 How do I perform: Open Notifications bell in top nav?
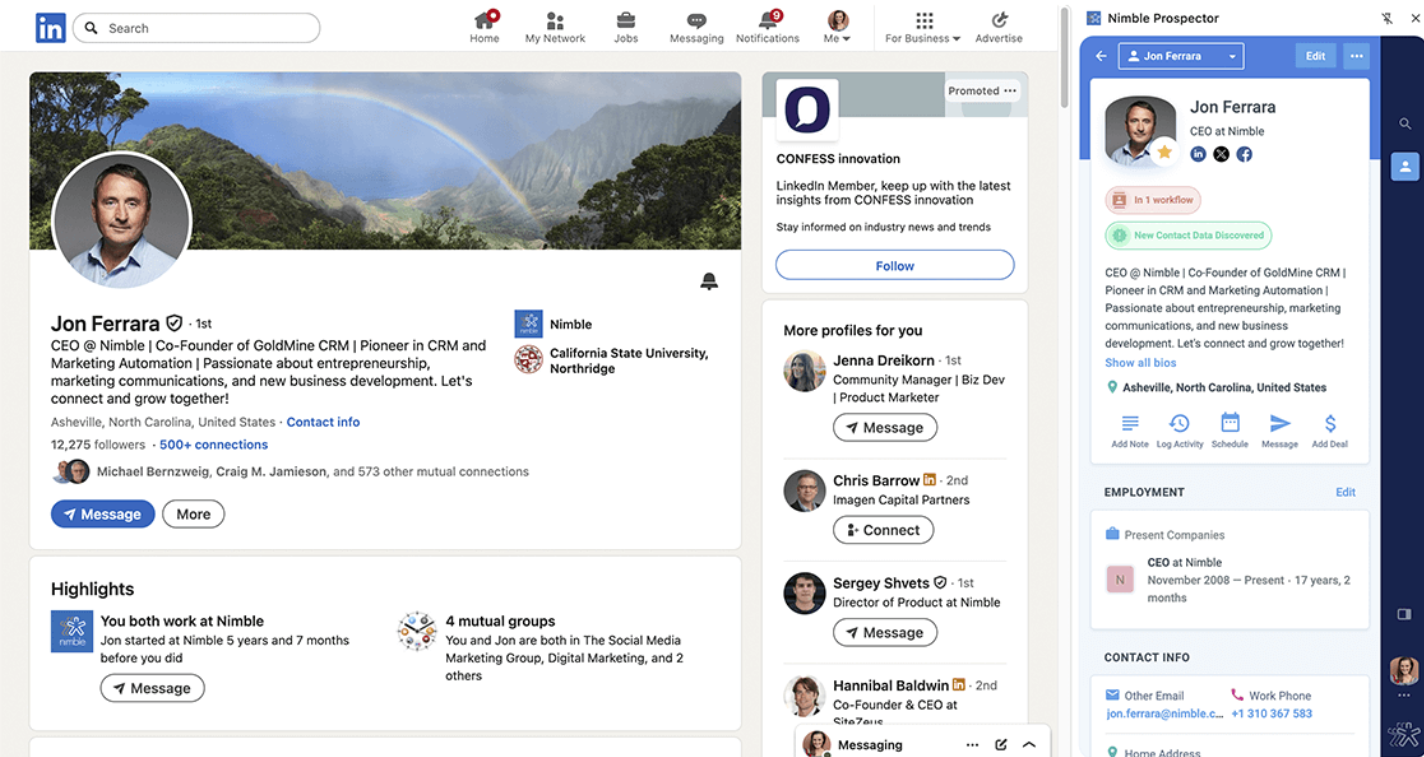[768, 27]
